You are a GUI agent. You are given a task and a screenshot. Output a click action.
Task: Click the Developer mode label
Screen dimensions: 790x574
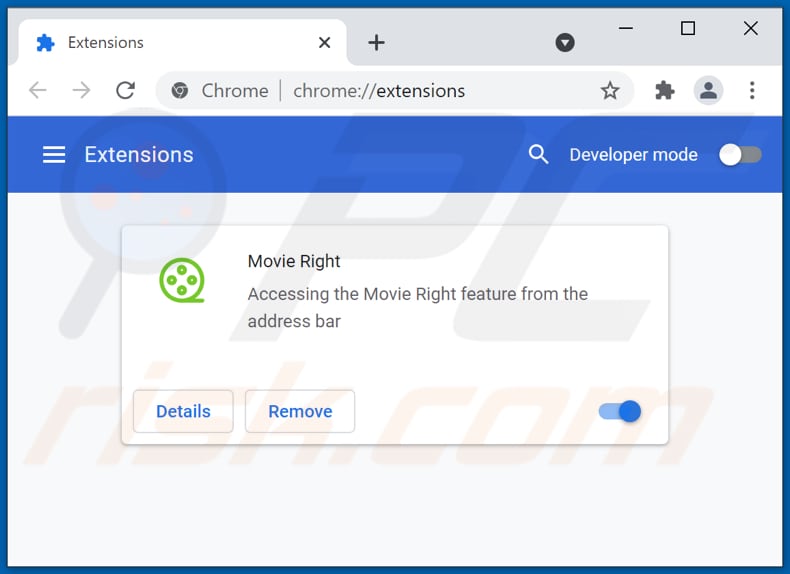click(x=633, y=155)
